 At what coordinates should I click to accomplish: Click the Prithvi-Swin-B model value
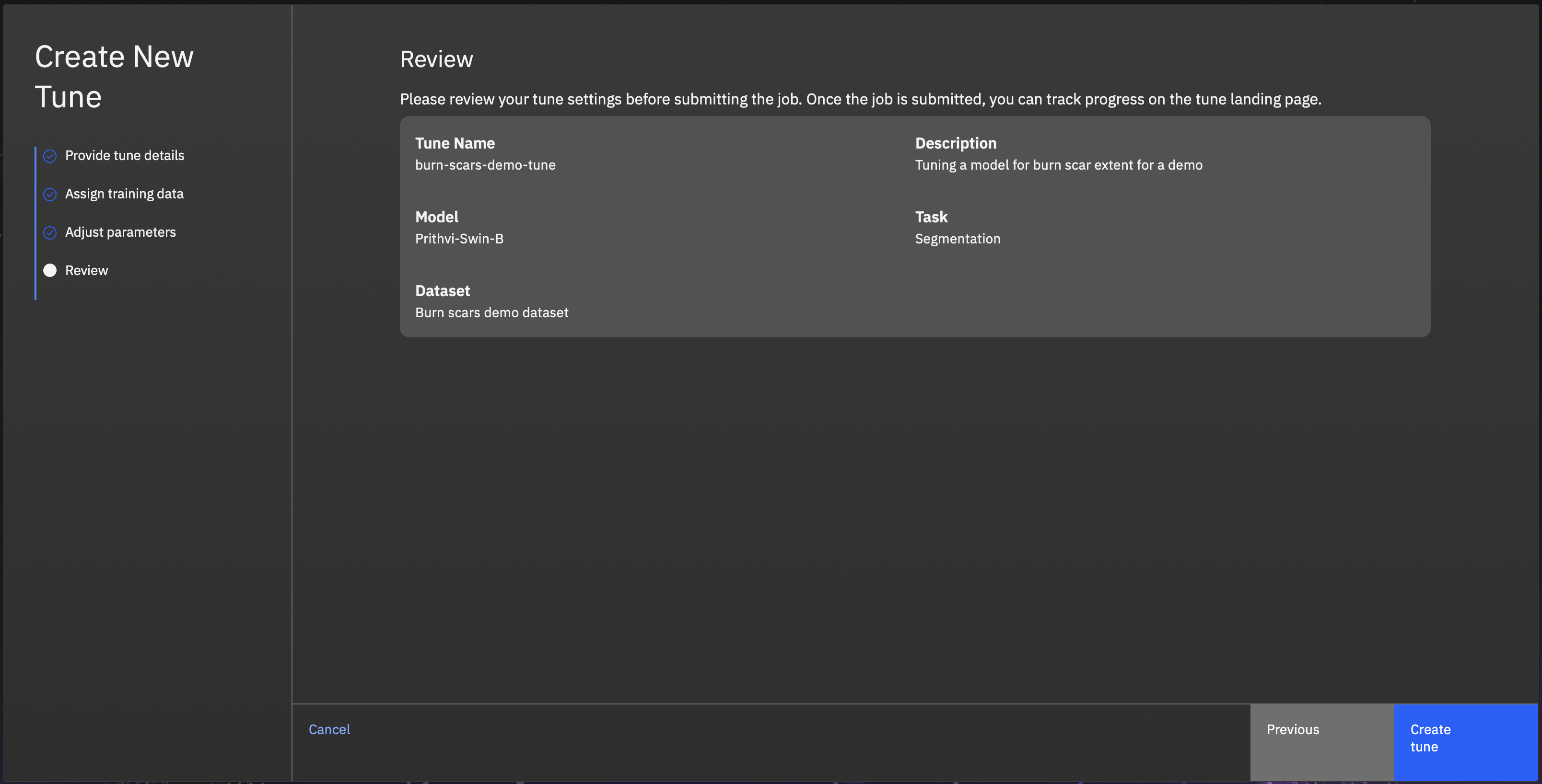(459, 239)
